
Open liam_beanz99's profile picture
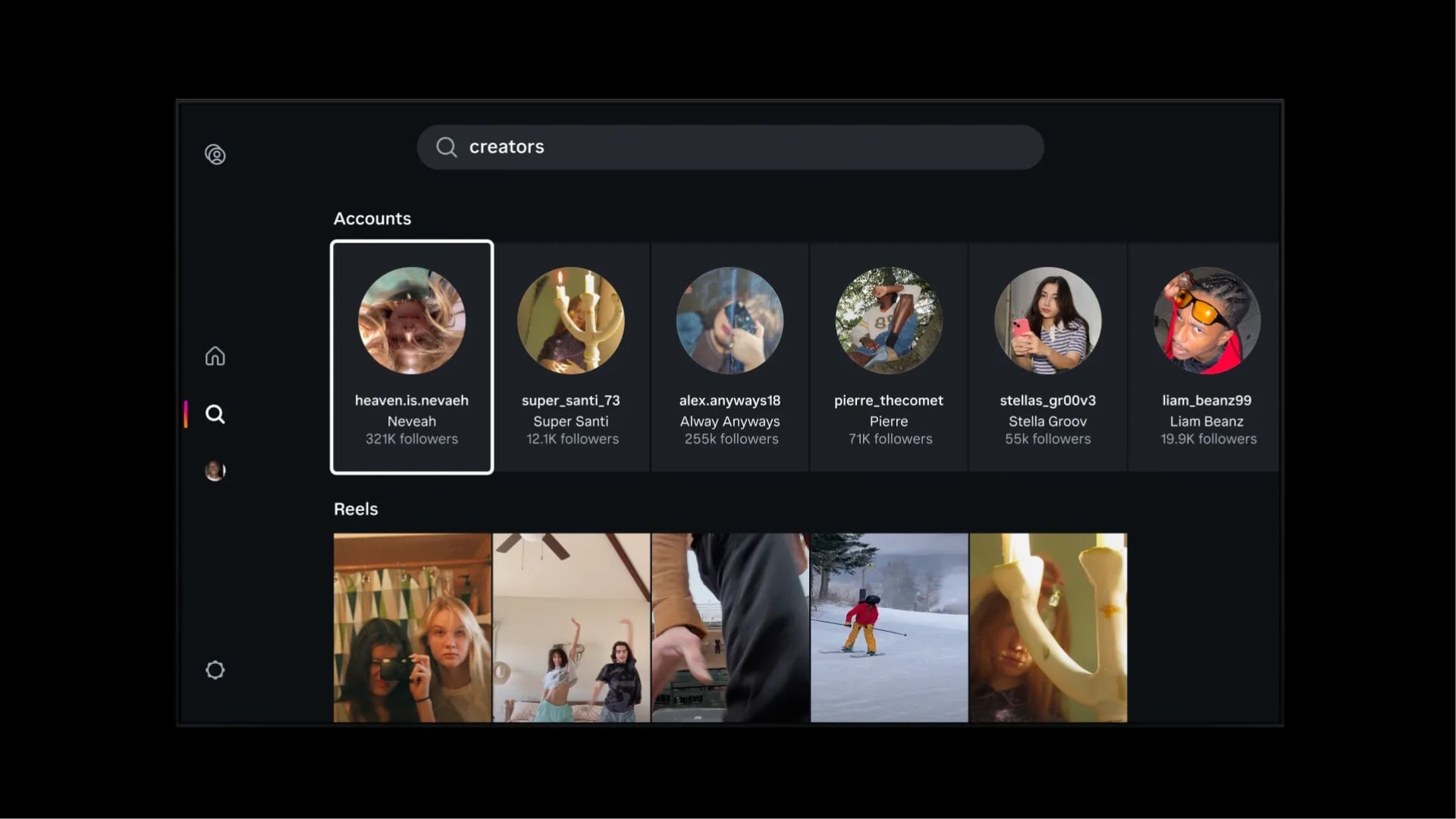(x=1205, y=320)
